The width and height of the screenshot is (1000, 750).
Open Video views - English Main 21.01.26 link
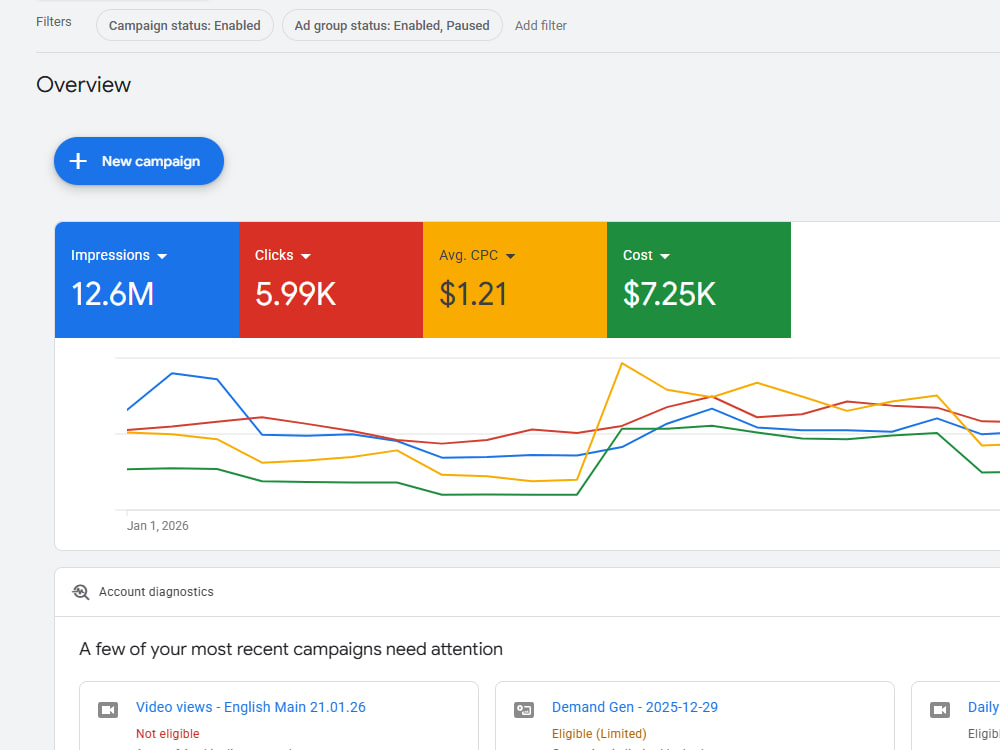[251, 707]
